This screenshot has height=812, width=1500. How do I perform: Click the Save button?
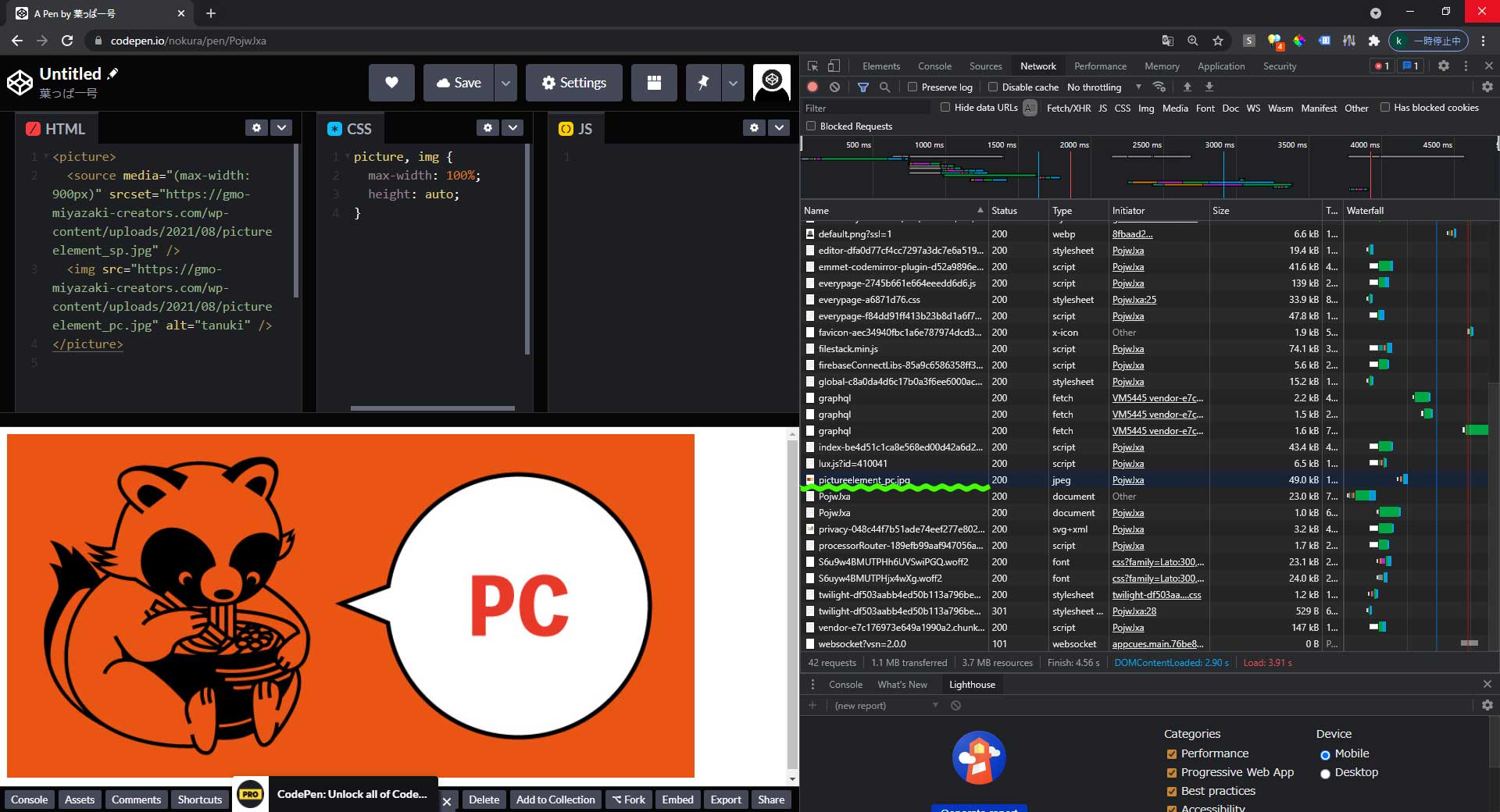(459, 83)
